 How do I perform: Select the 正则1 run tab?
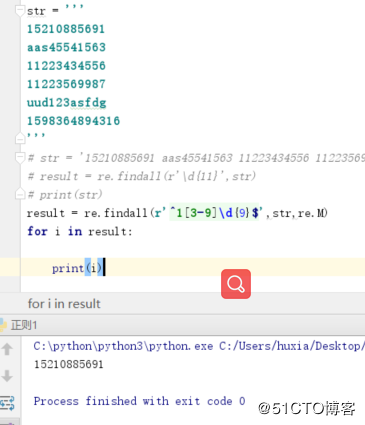point(24,325)
